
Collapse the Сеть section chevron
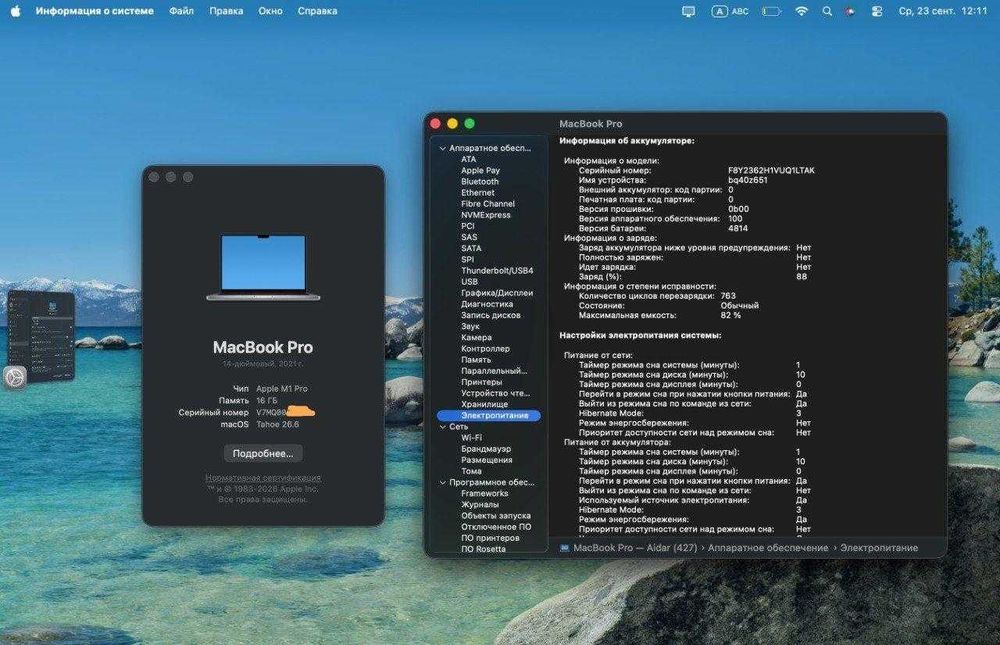pos(443,427)
